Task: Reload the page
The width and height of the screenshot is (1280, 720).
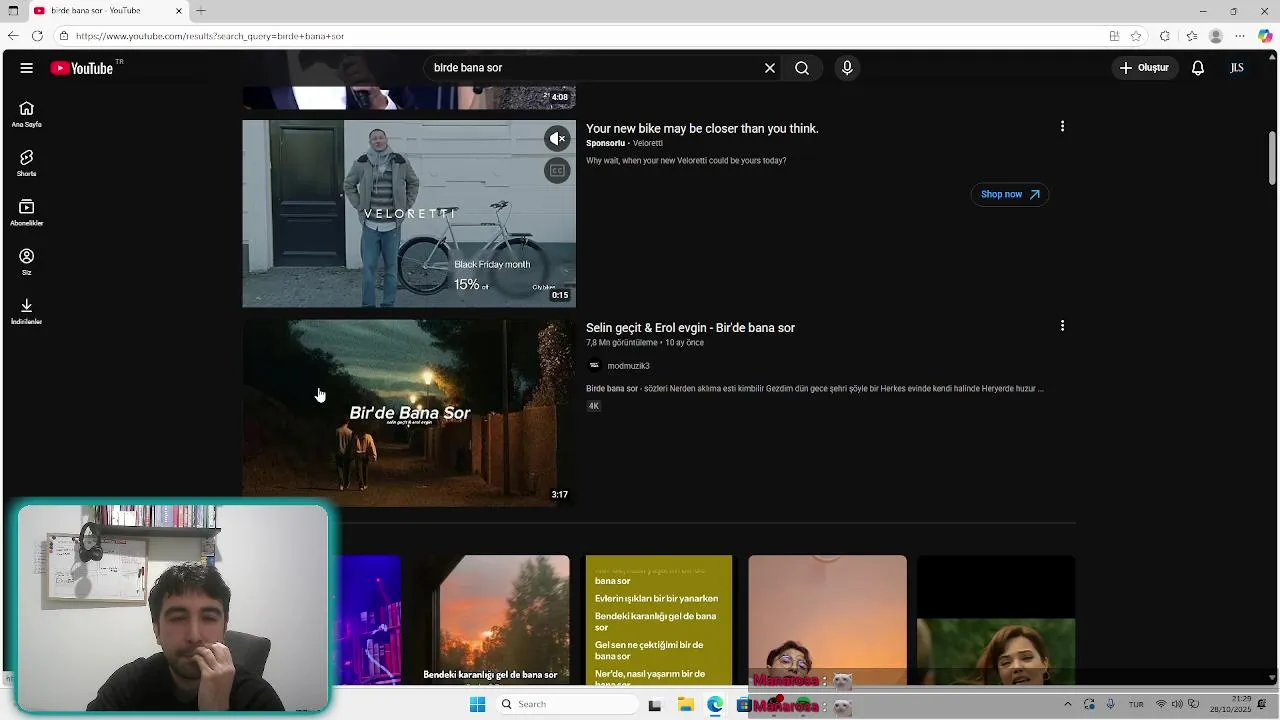Action: [37, 36]
